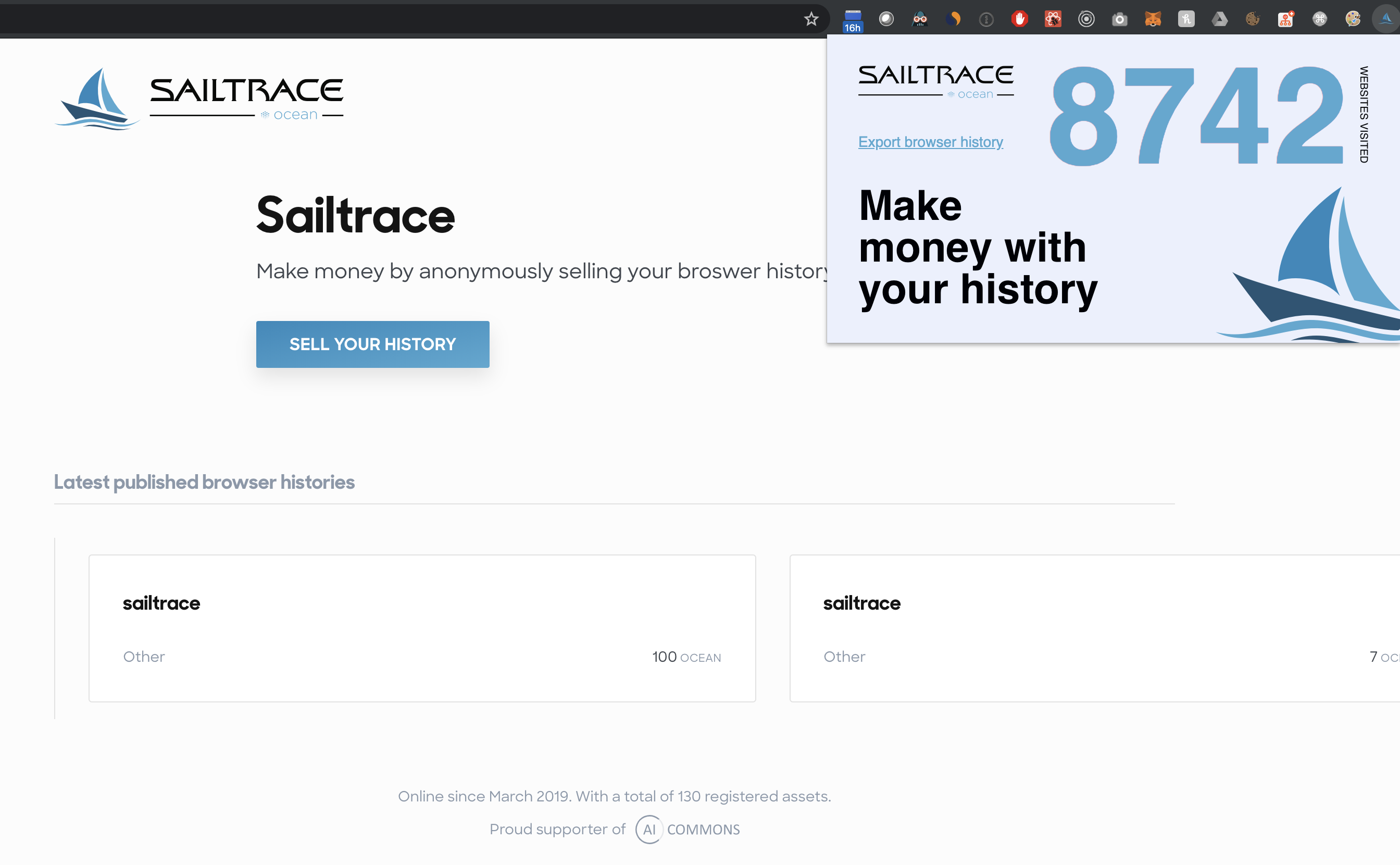
Task: Click the Sailtrace ocean logo in the page header
Action: tap(199, 99)
